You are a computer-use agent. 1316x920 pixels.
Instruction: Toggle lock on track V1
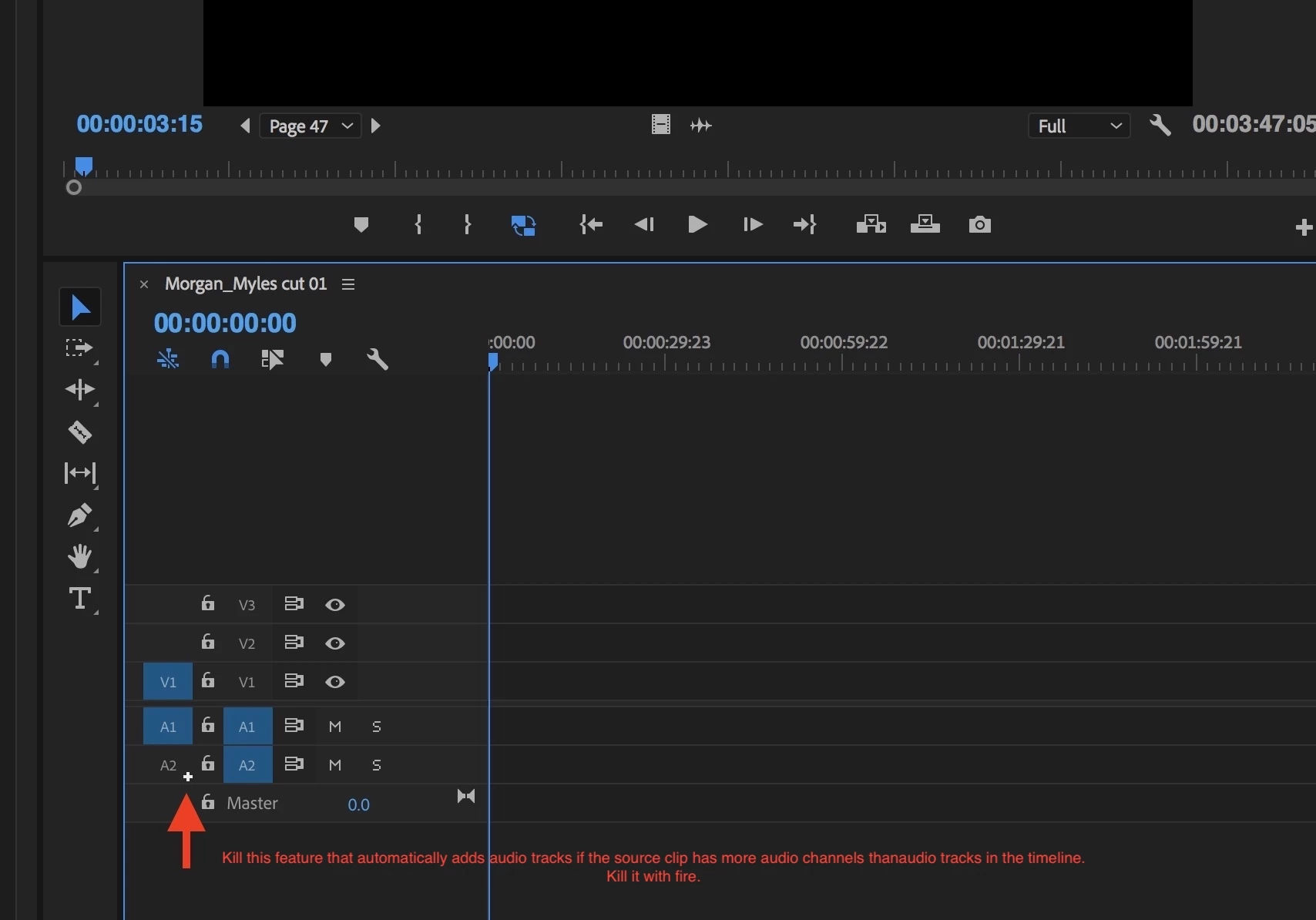pyautogui.click(x=208, y=680)
